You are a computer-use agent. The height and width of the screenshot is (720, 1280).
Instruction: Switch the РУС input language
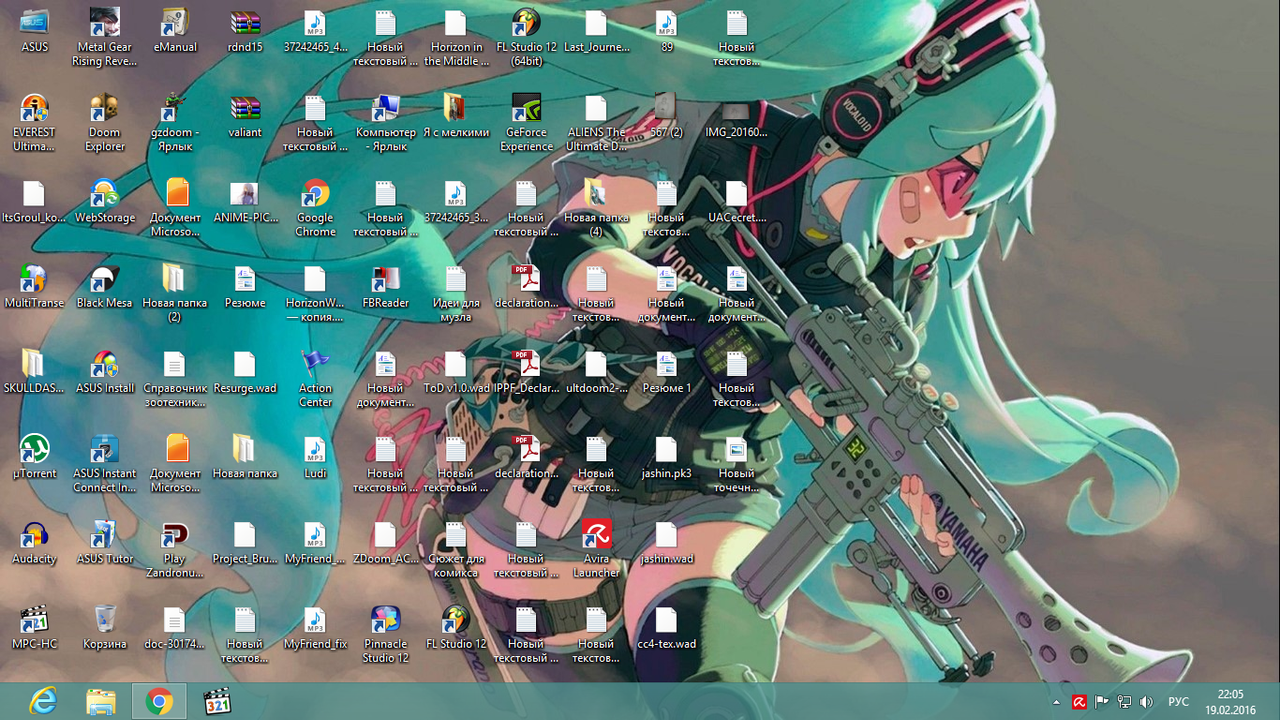click(x=1179, y=702)
